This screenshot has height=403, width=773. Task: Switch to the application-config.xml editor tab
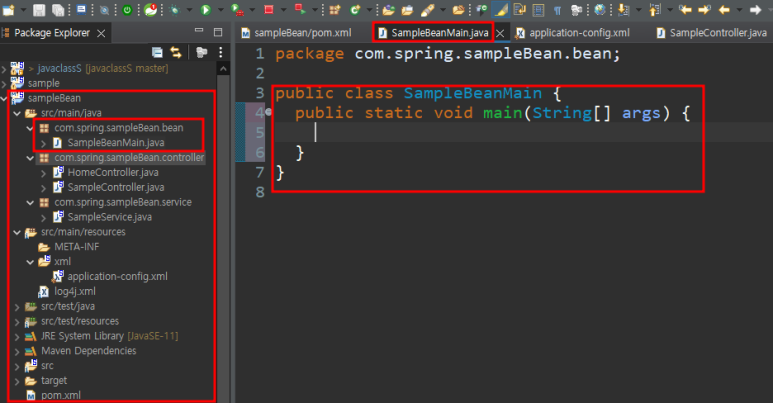point(573,33)
